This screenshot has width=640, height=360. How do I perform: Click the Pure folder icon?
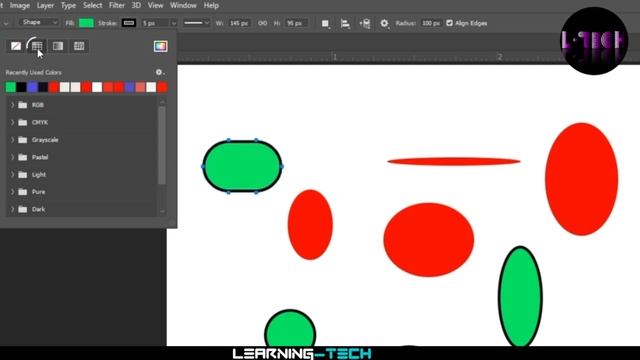coord(23,192)
